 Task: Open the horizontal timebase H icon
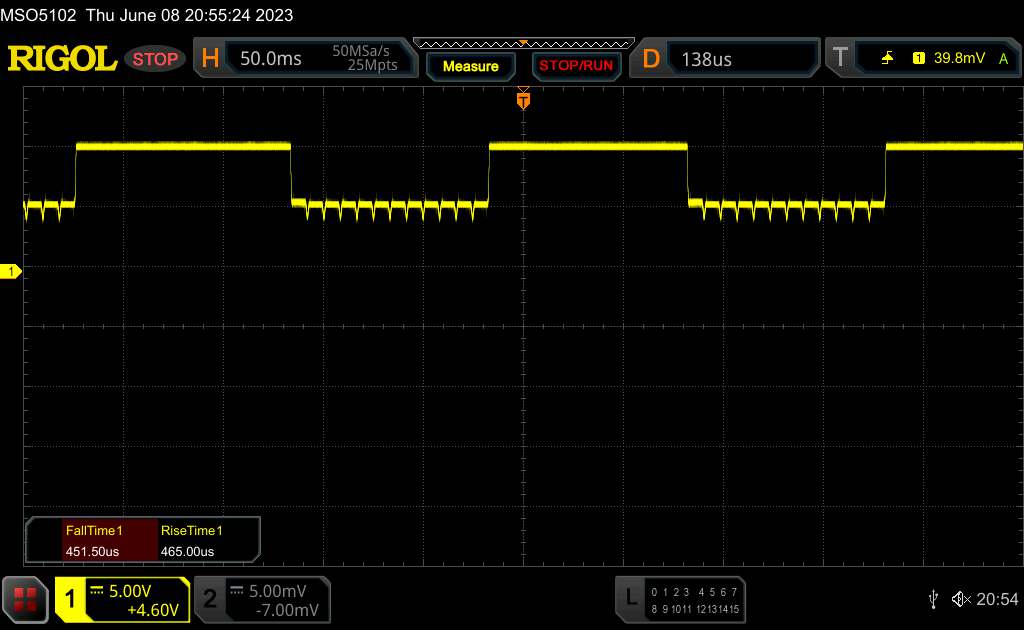(210, 59)
